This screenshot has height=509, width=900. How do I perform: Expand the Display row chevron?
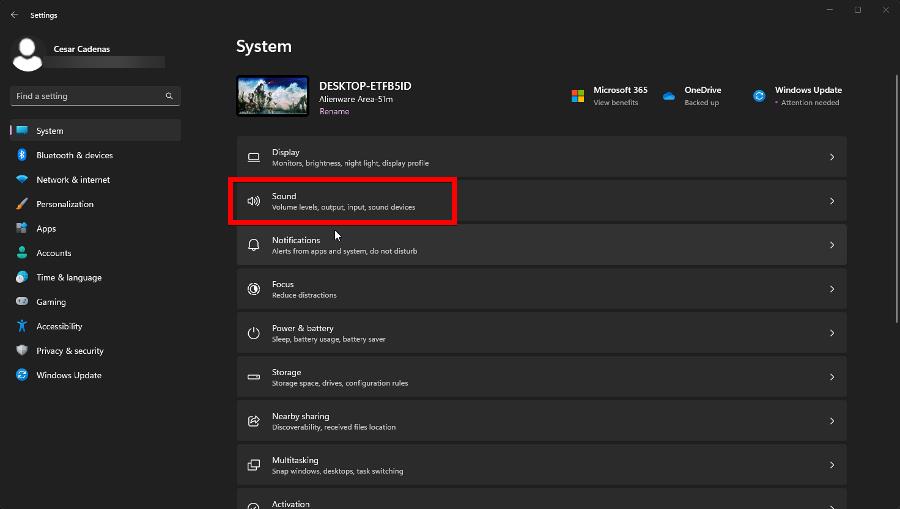pyautogui.click(x=832, y=157)
